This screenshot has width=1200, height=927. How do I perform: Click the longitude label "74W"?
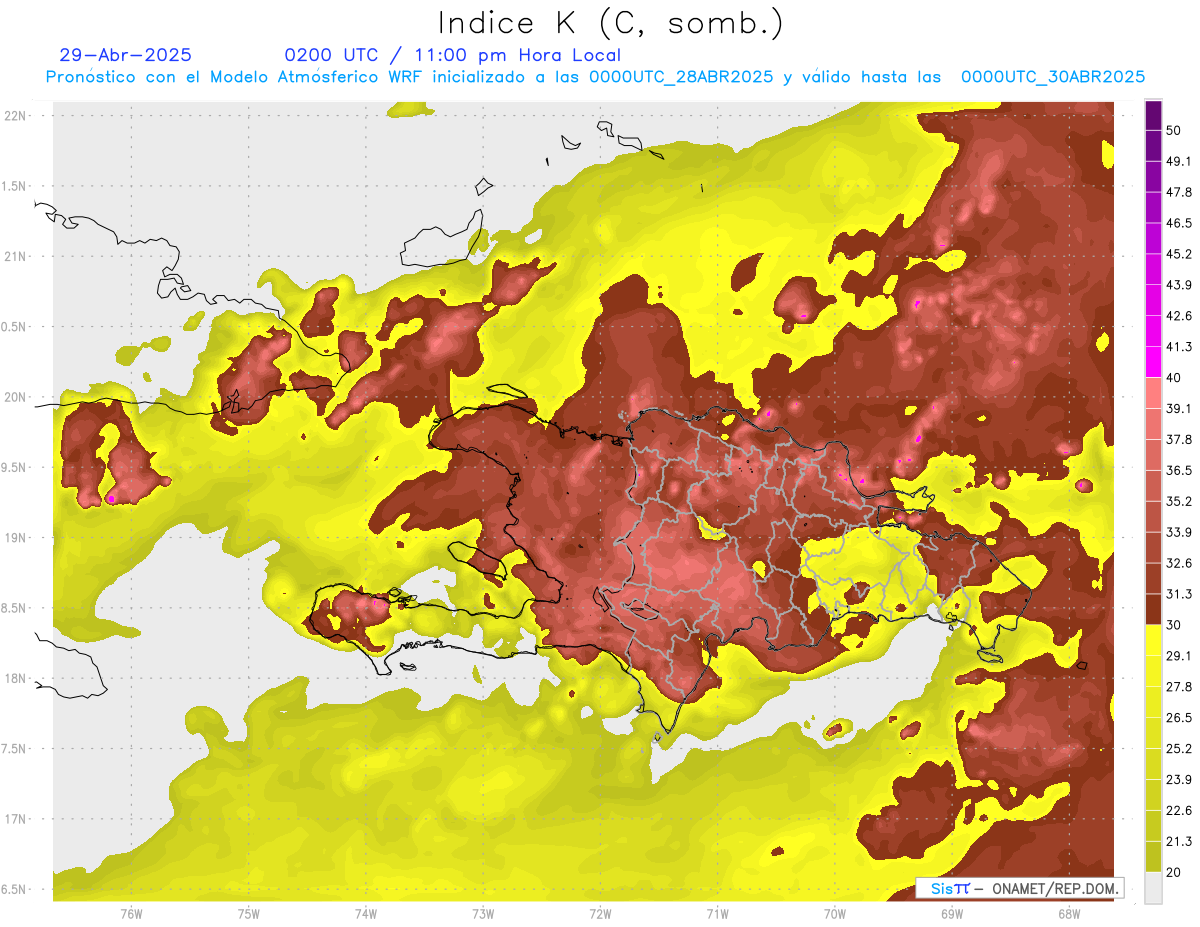point(366,915)
